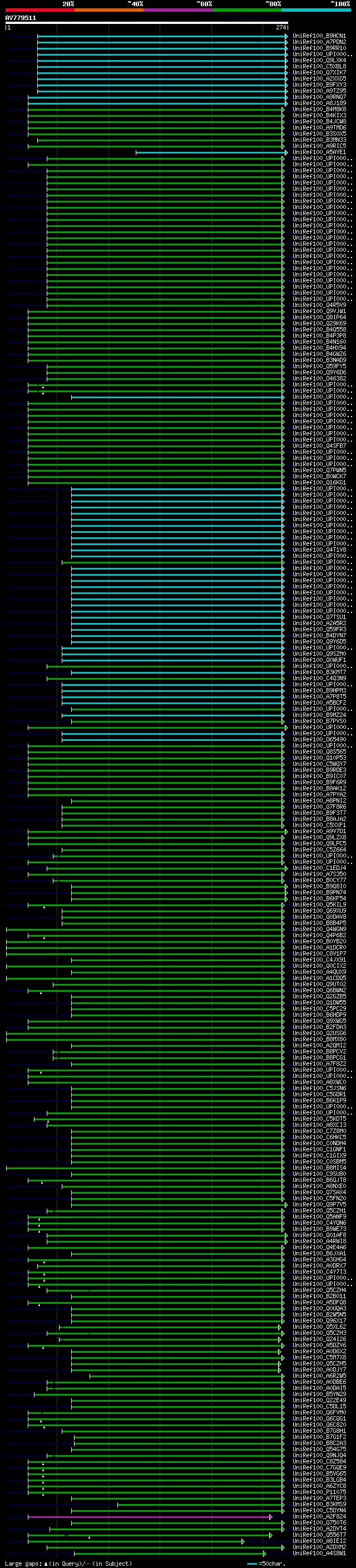The image size is (356, 1568).
Task: Select label UniRef100_A2XXG5
Action: coord(319,78)
